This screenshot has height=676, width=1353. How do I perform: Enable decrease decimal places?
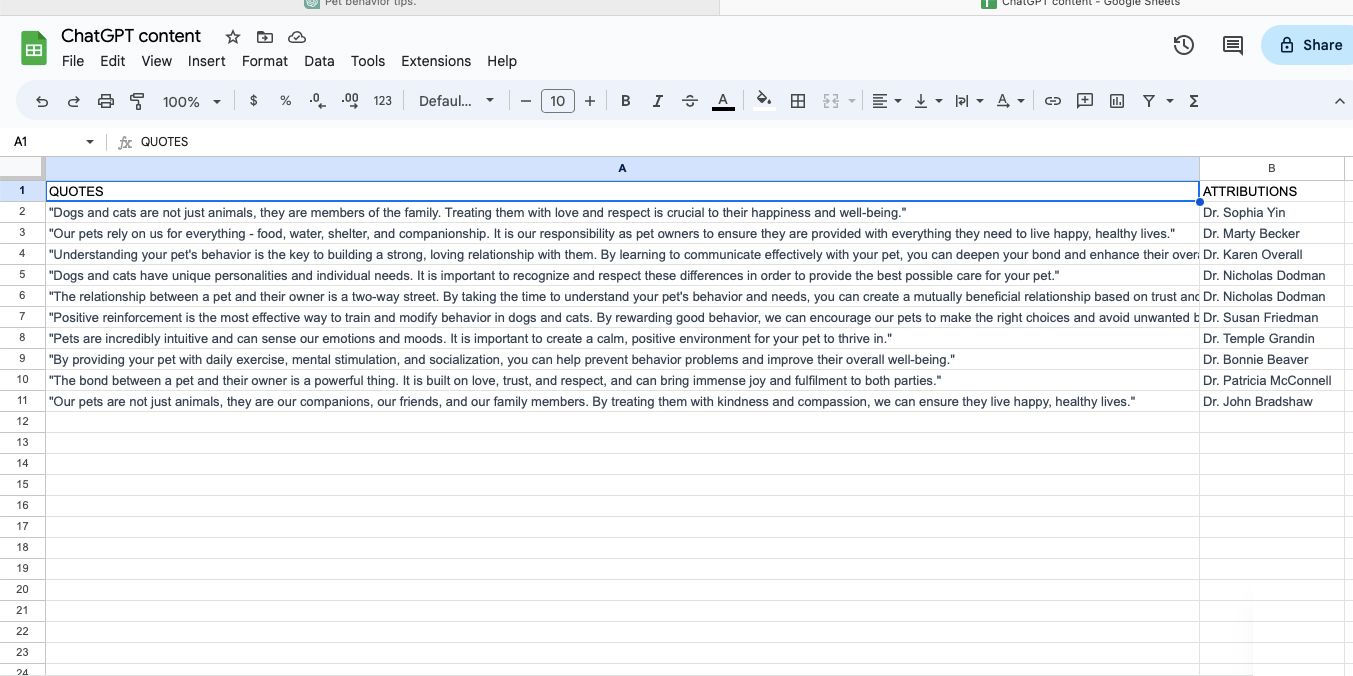pyautogui.click(x=317, y=100)
